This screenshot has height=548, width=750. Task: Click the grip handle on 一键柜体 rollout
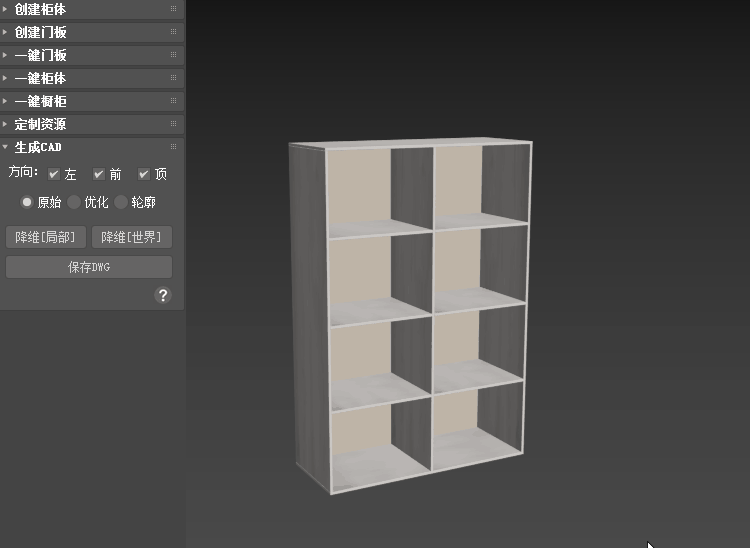point(174,77)
